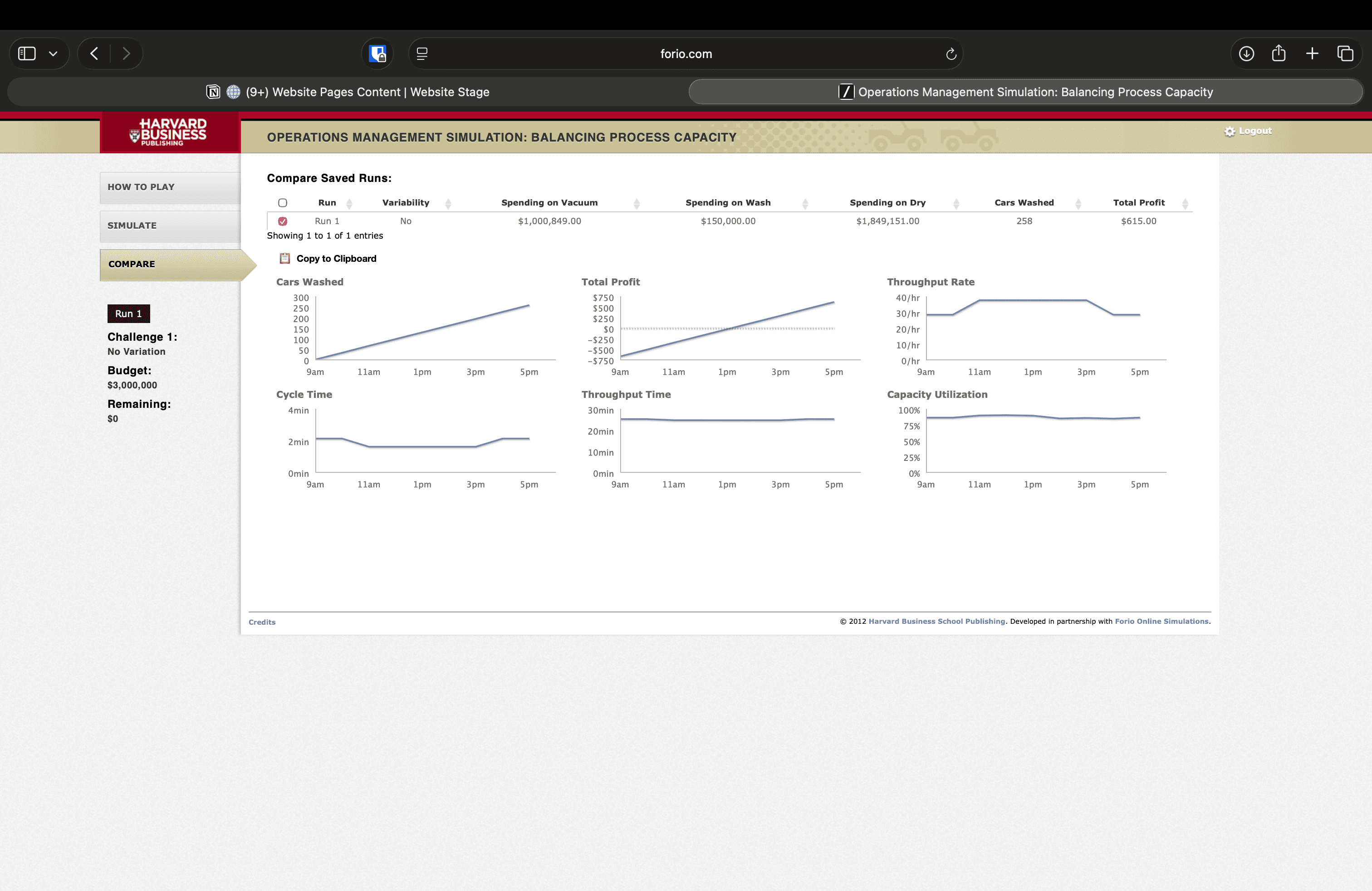Click the Safari sidebar toggle icon
1372x891 pixels.
tap(26, 54)
